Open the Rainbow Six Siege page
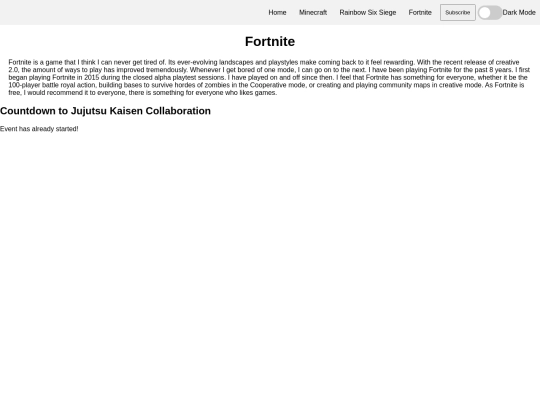The height and width of the screenshot is (405, 540). tap(367, 12)
